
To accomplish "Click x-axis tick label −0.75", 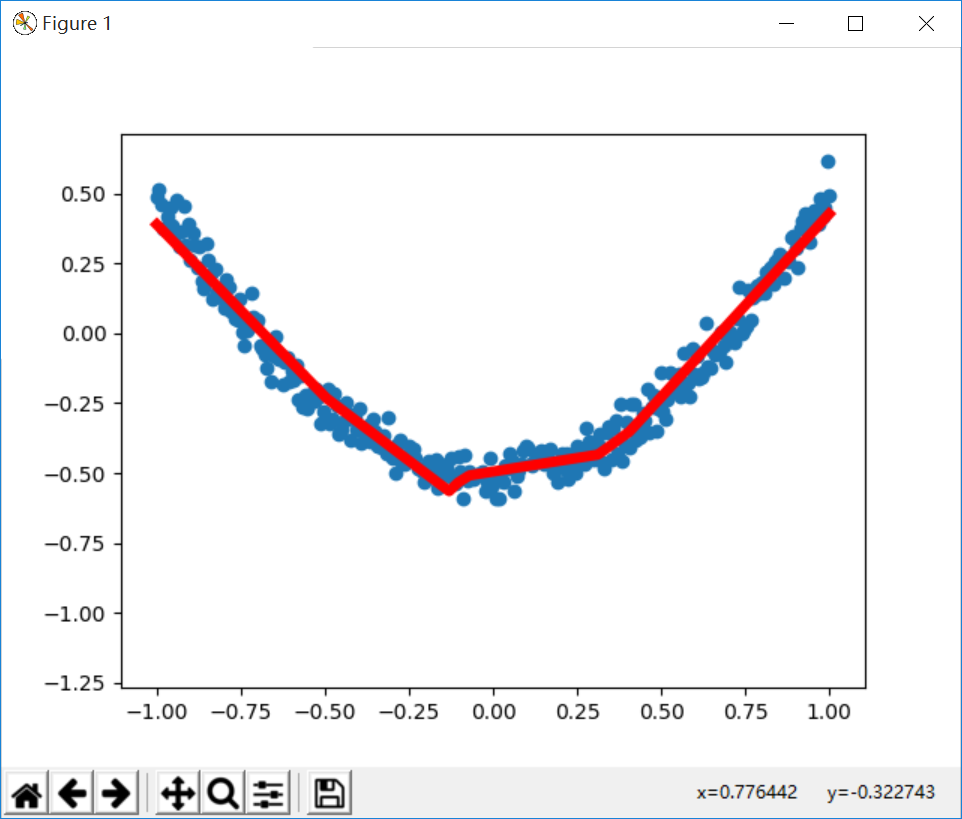I will pos(240,712).
